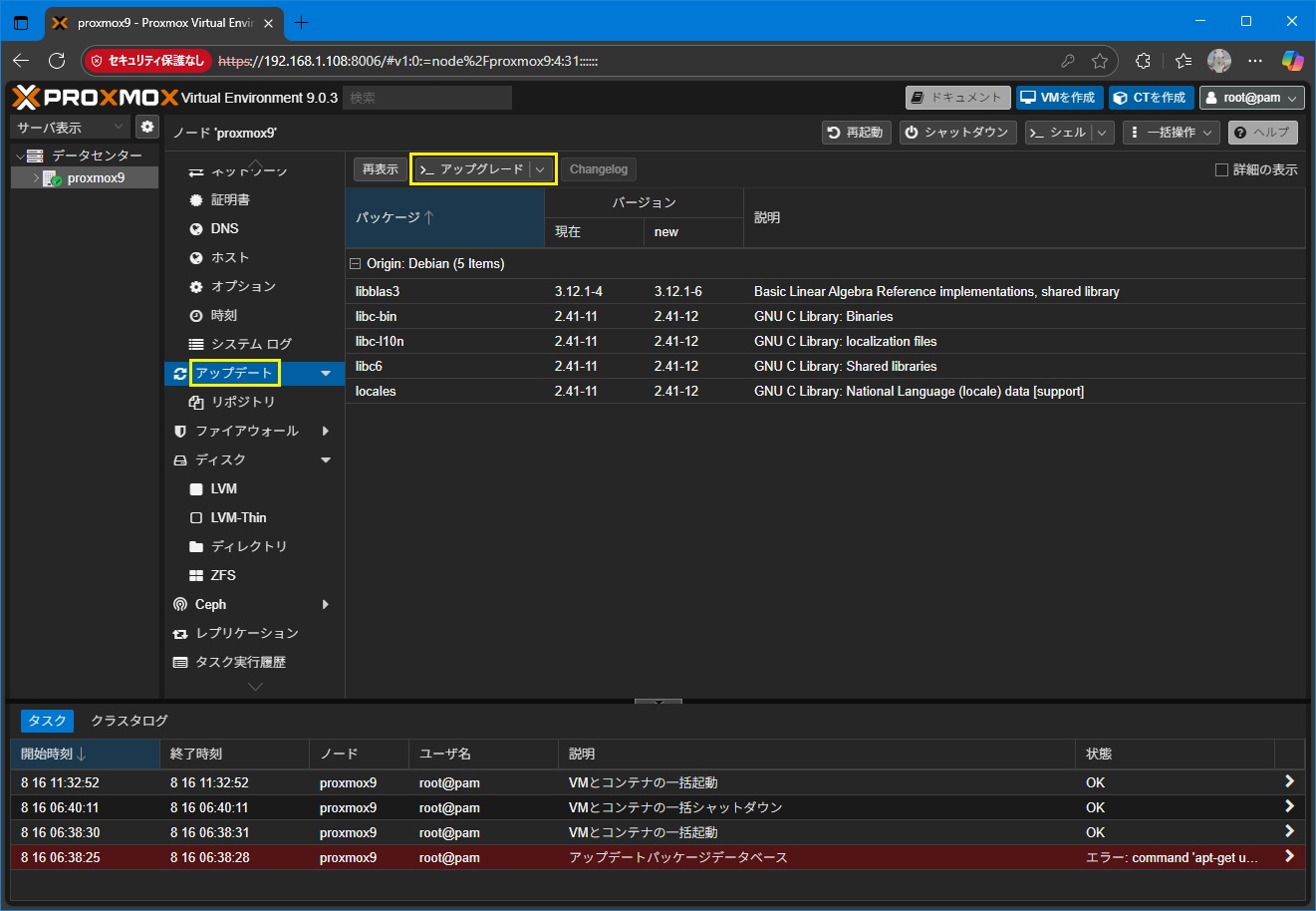Expand the Ceph submenu arrow

pyautogui.click(x=326, y=604)
